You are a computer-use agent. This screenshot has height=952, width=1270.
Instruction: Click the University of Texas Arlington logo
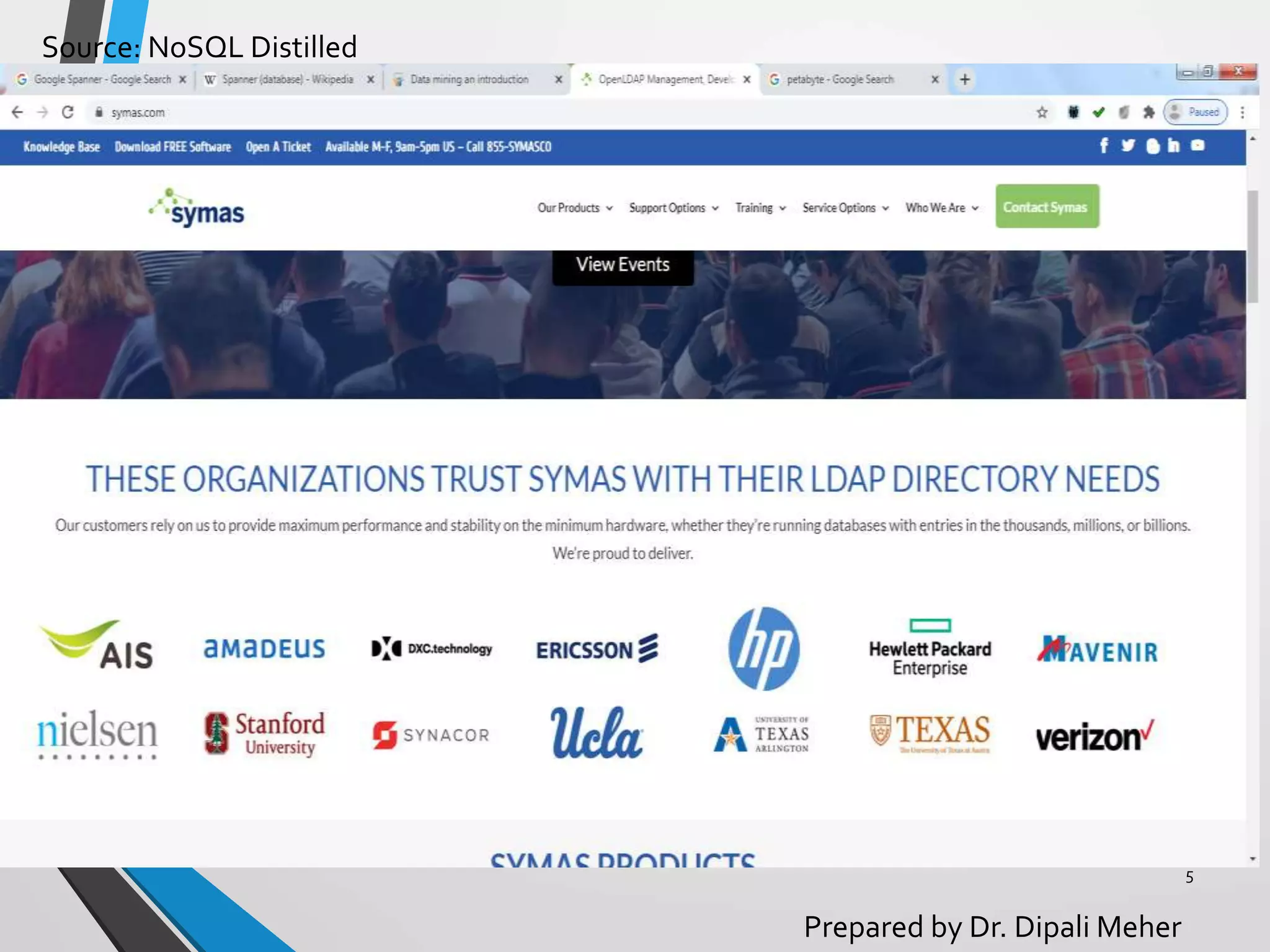coord(762,734)
